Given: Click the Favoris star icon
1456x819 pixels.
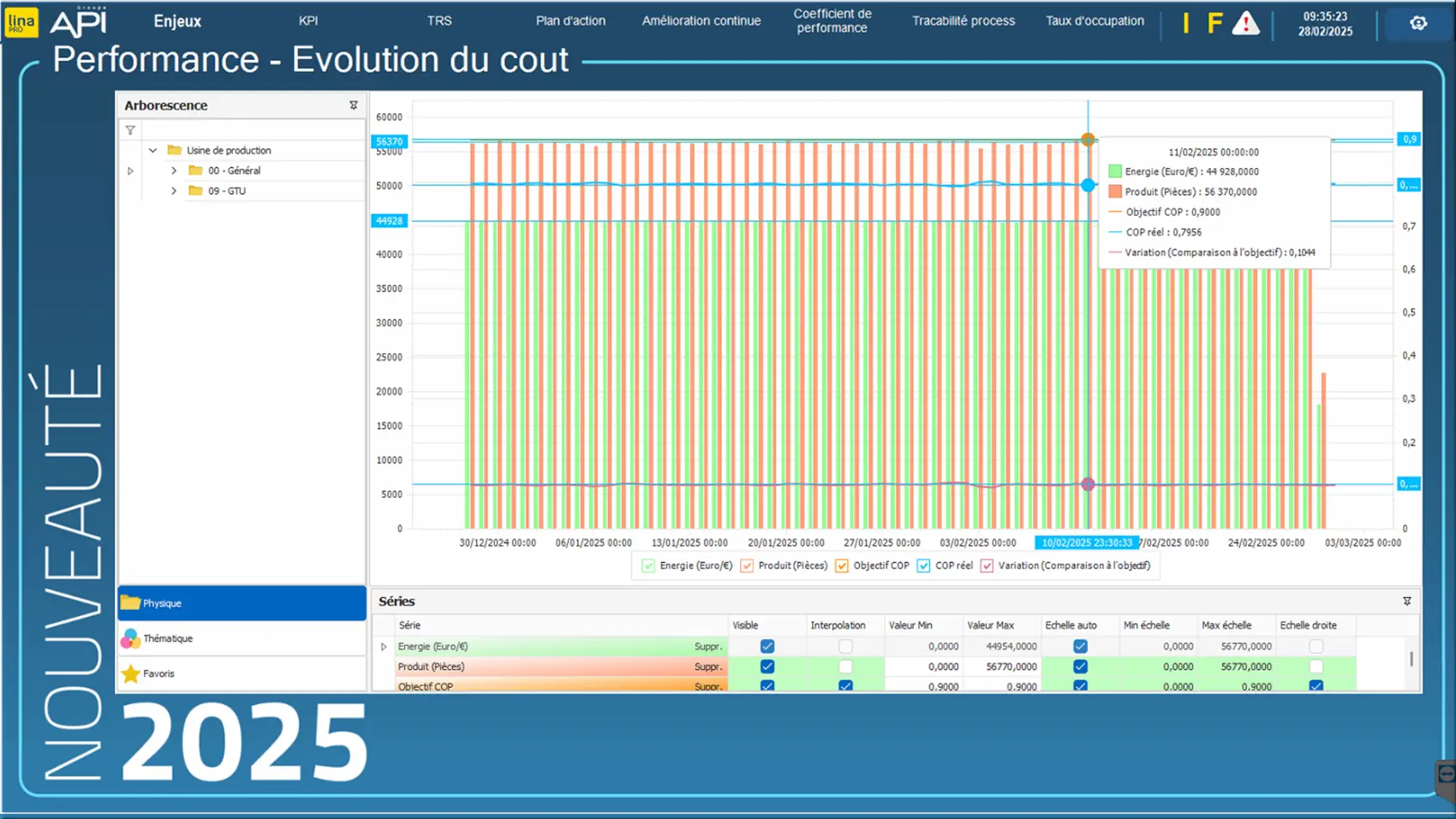Looking at the screenshot, I should point(131,674).
